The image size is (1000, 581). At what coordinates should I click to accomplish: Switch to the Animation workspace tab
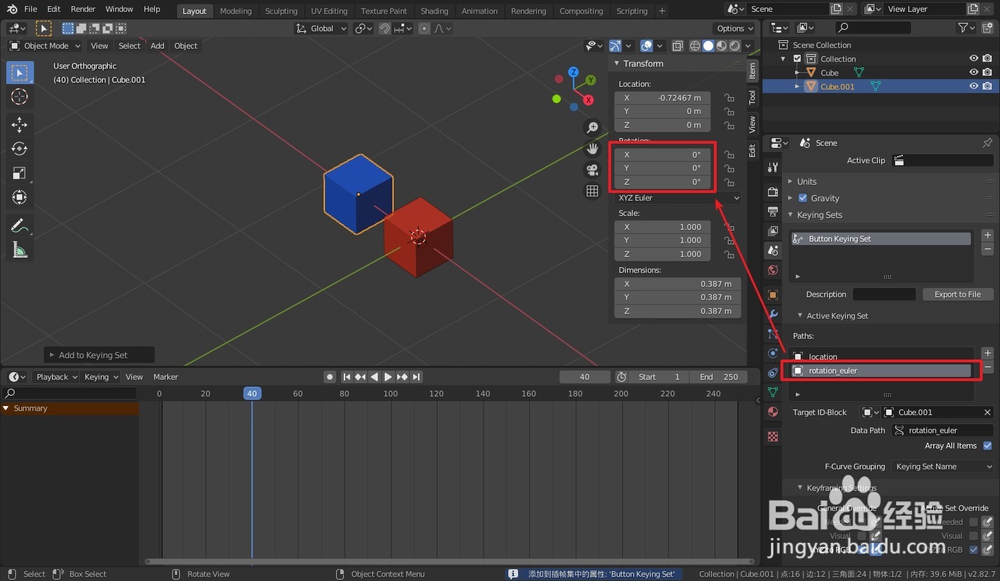pyautogui.click(x=479, y=11)
